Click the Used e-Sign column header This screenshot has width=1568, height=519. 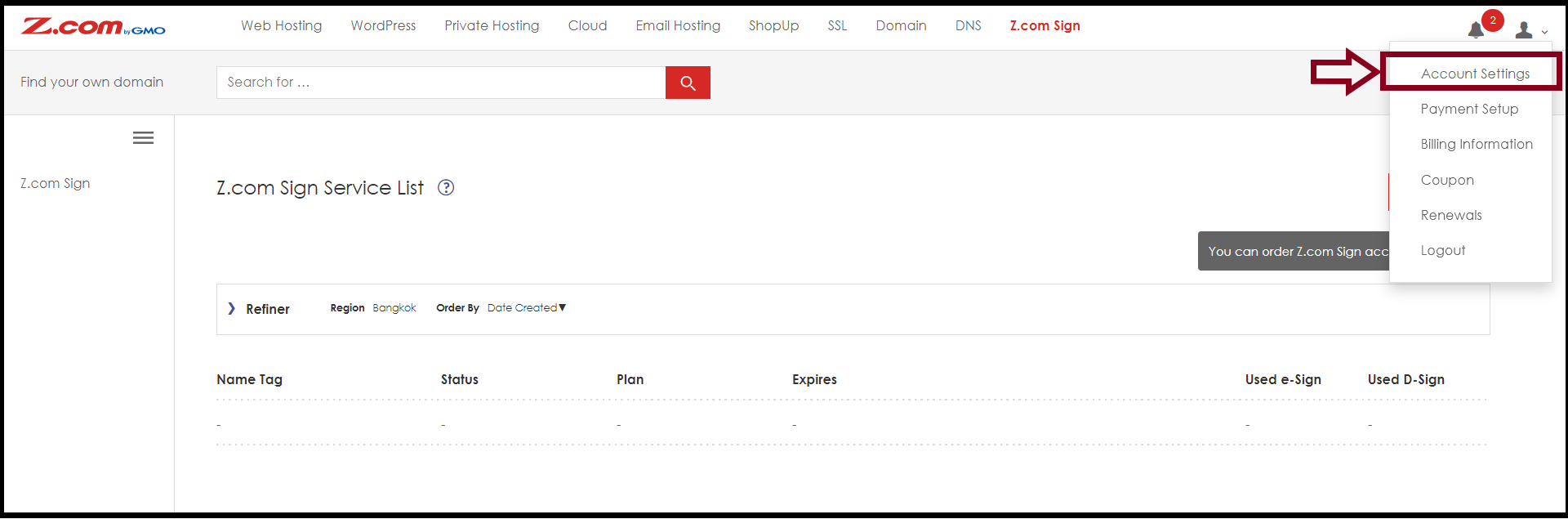[1283, 379]
